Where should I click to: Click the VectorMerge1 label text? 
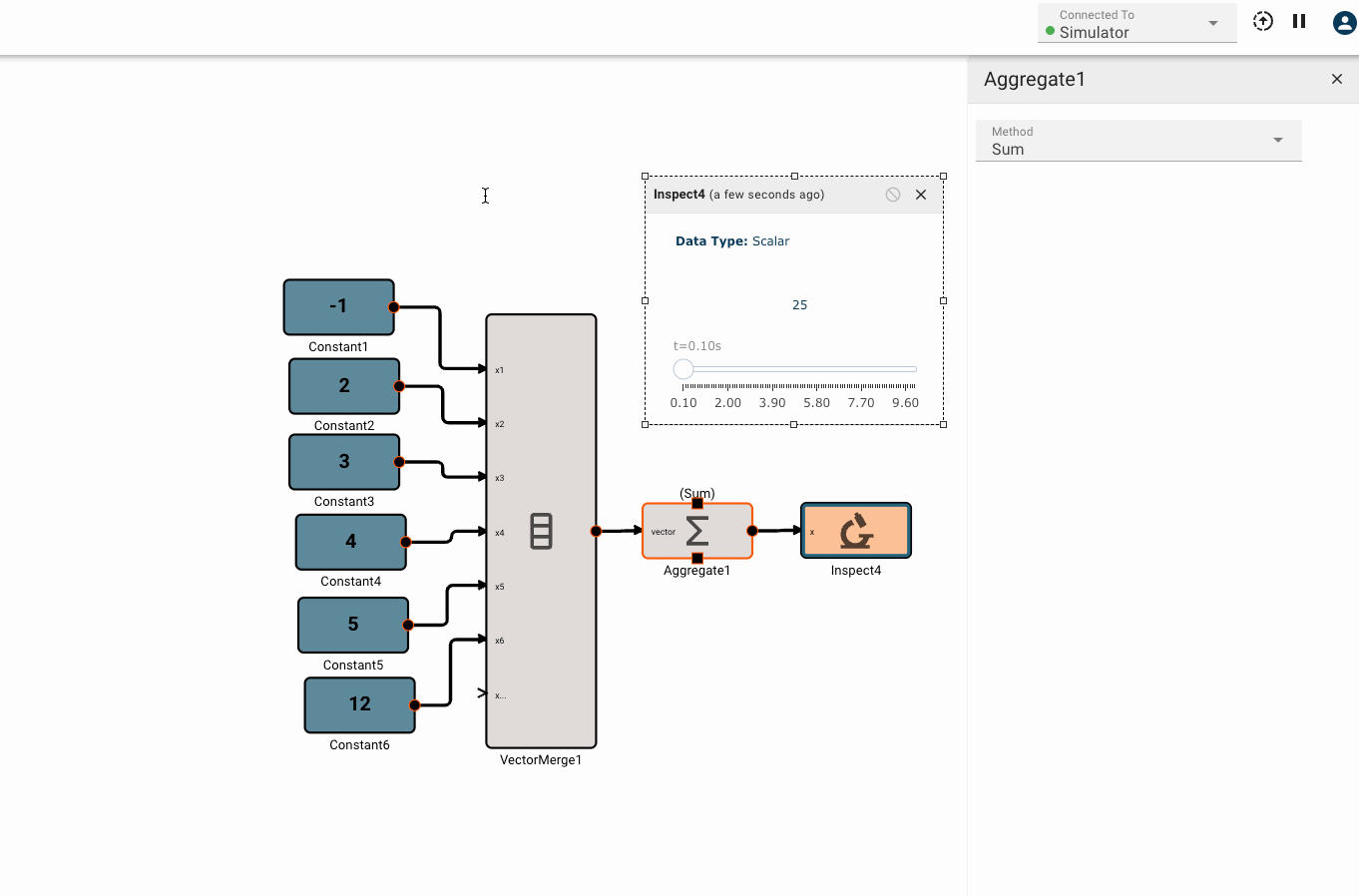(541, 760)
